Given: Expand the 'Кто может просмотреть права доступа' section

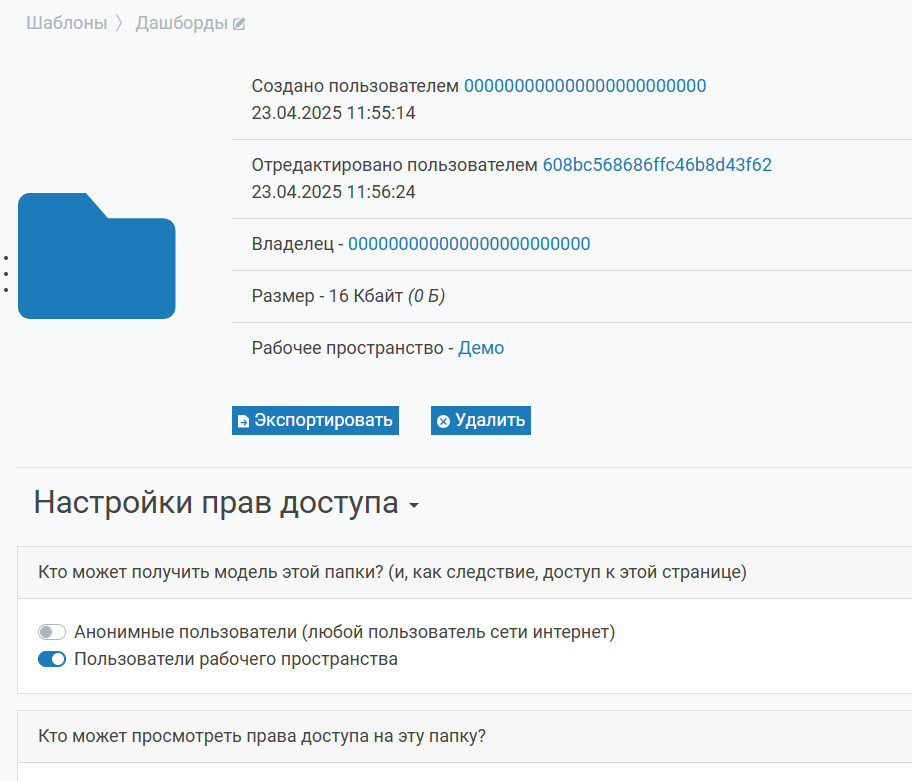Looking at the screenshot, I should (x=465, y=736).
